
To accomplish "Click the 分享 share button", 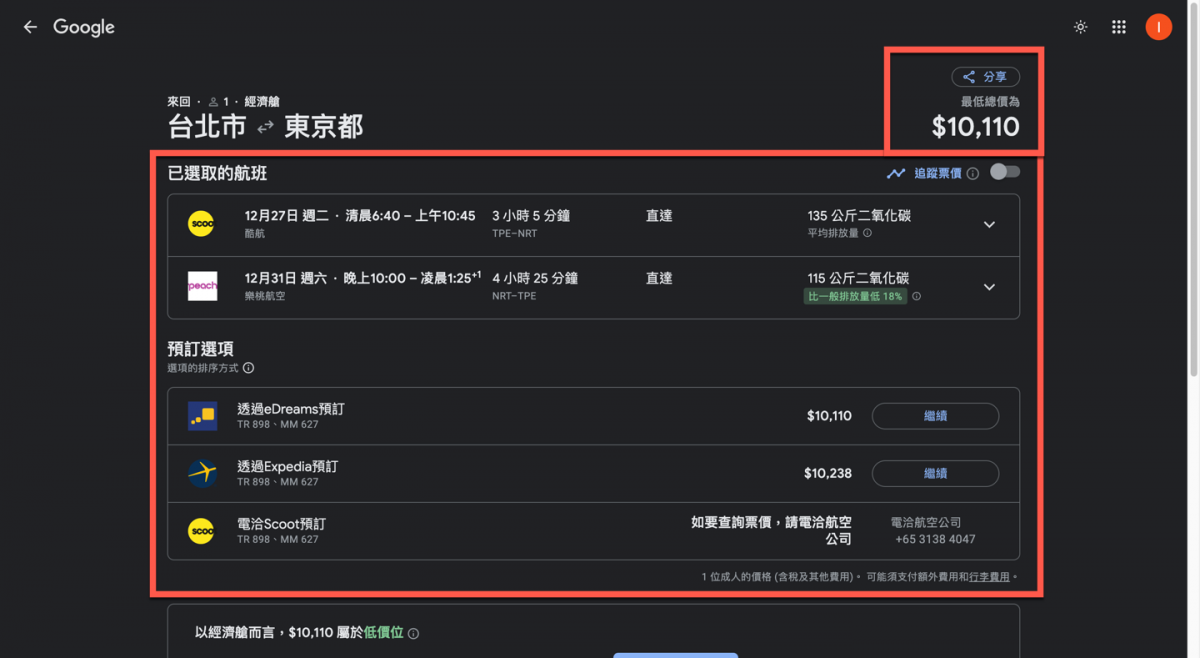I will point(985,77).
